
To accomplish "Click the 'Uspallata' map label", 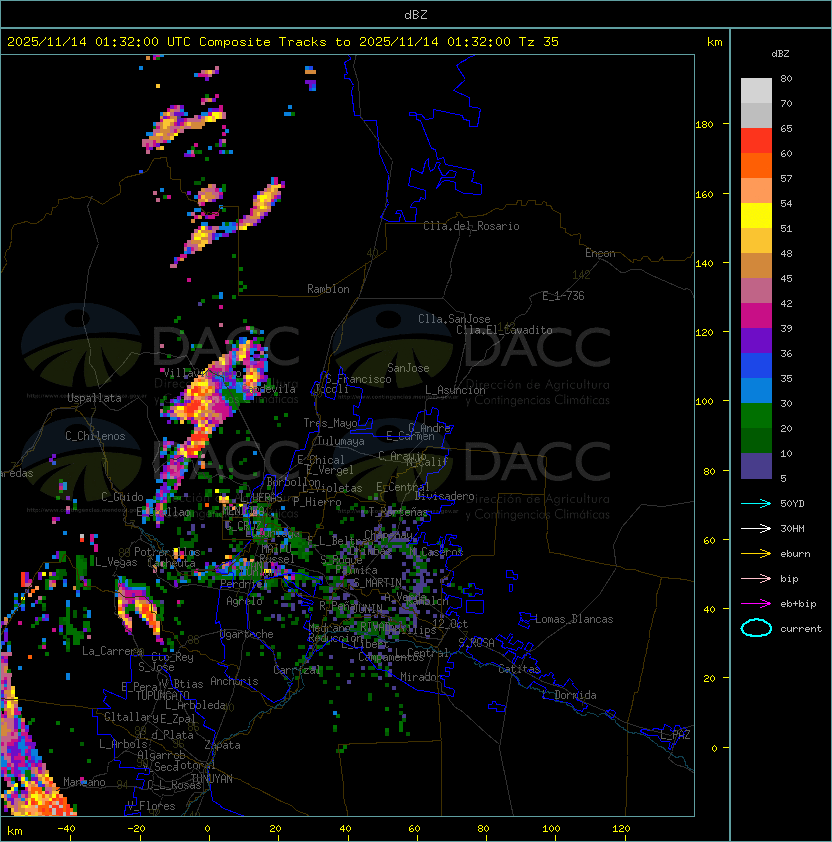I will pos(94,398).
